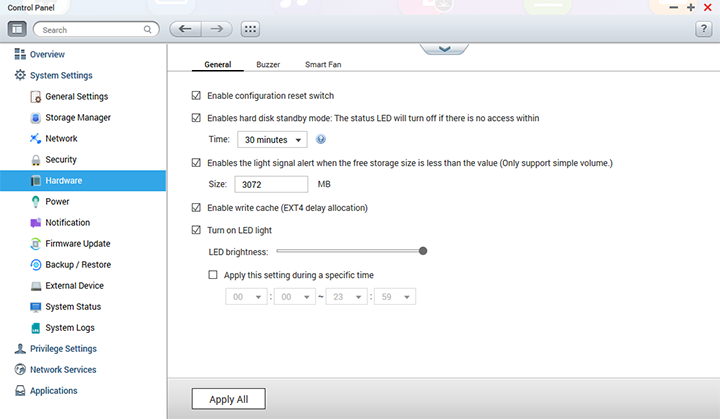Click the info icon beside standby time
The height and width of the screenshot is (419, 720).
click(321, 139)
